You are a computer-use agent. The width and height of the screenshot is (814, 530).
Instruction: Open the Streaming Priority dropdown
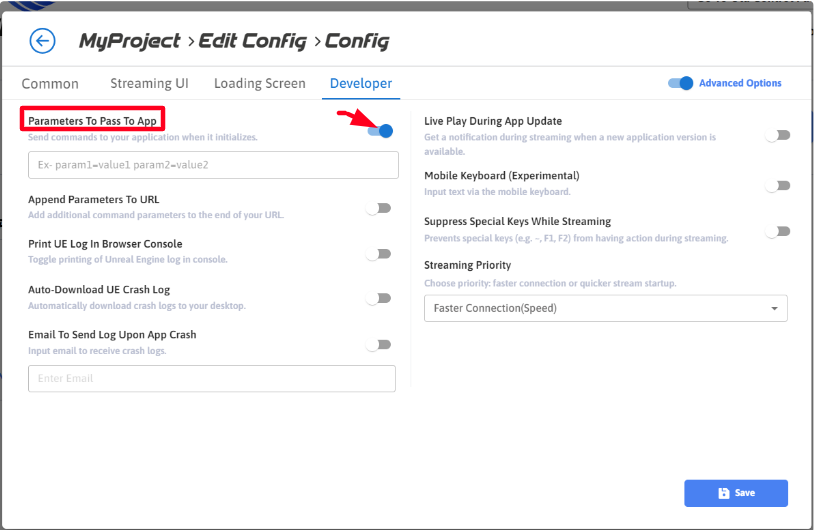click(605, 308)
